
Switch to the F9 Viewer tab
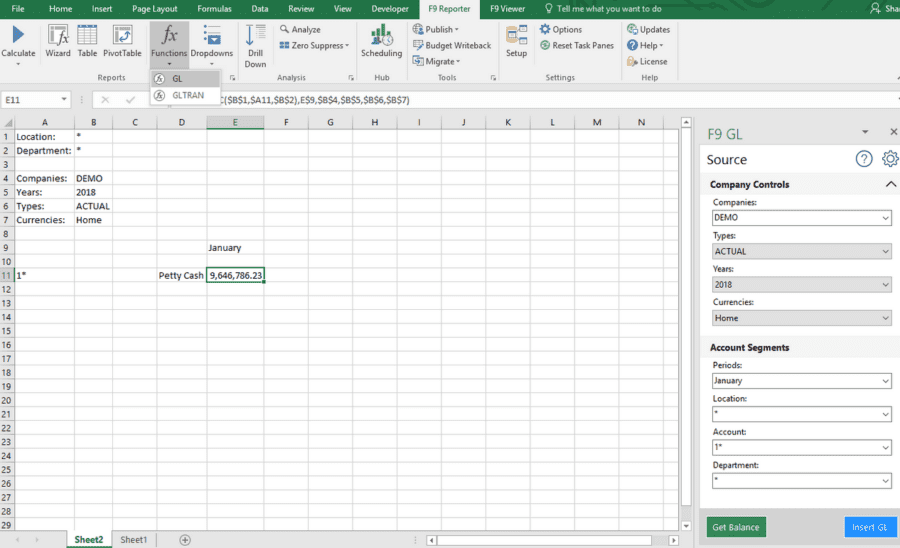point(507,9)
